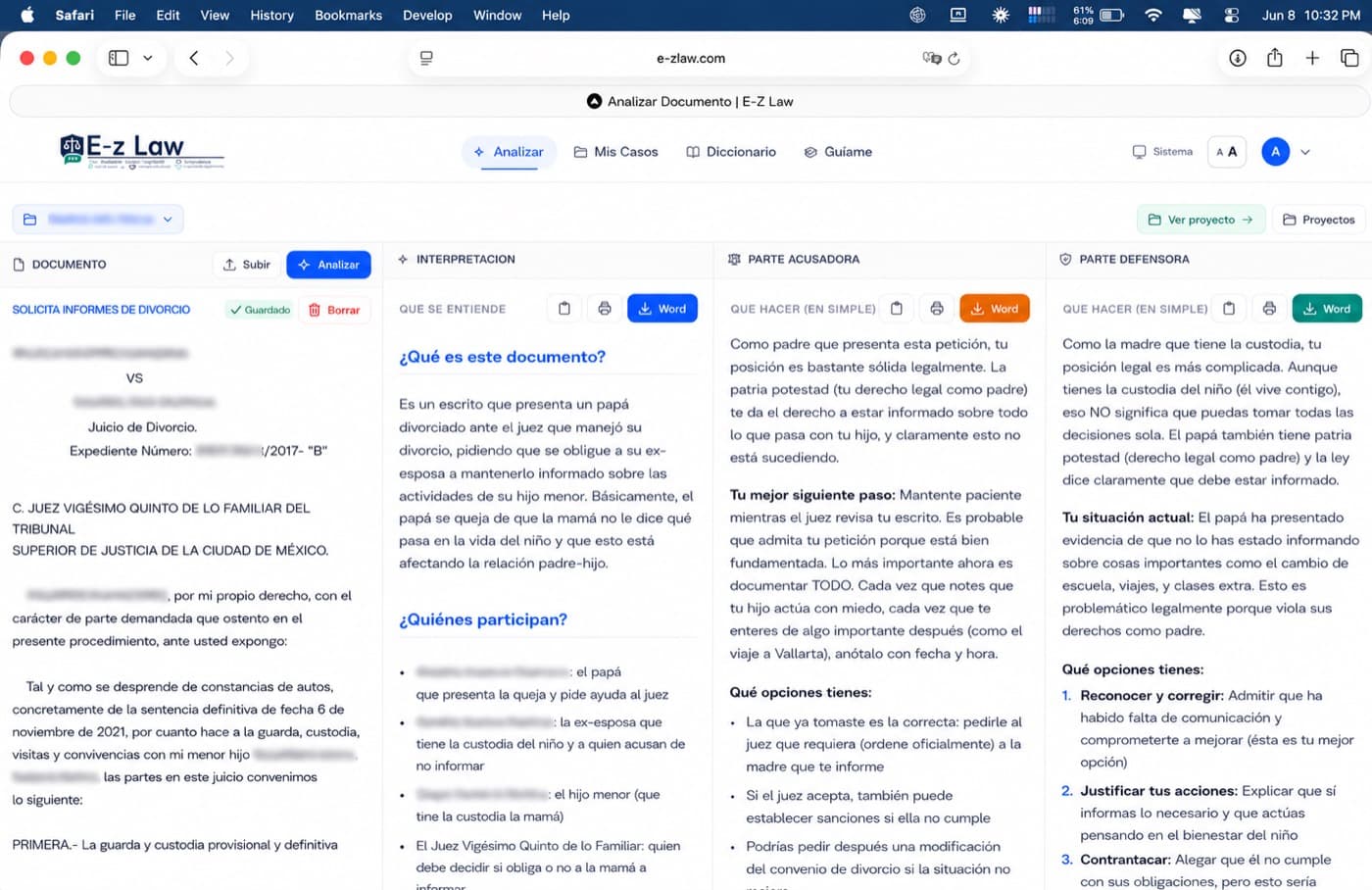The width and height of the screenshot is (1372, 890).
Task: Go to Mis Casos tab
Action: point(616,152)
